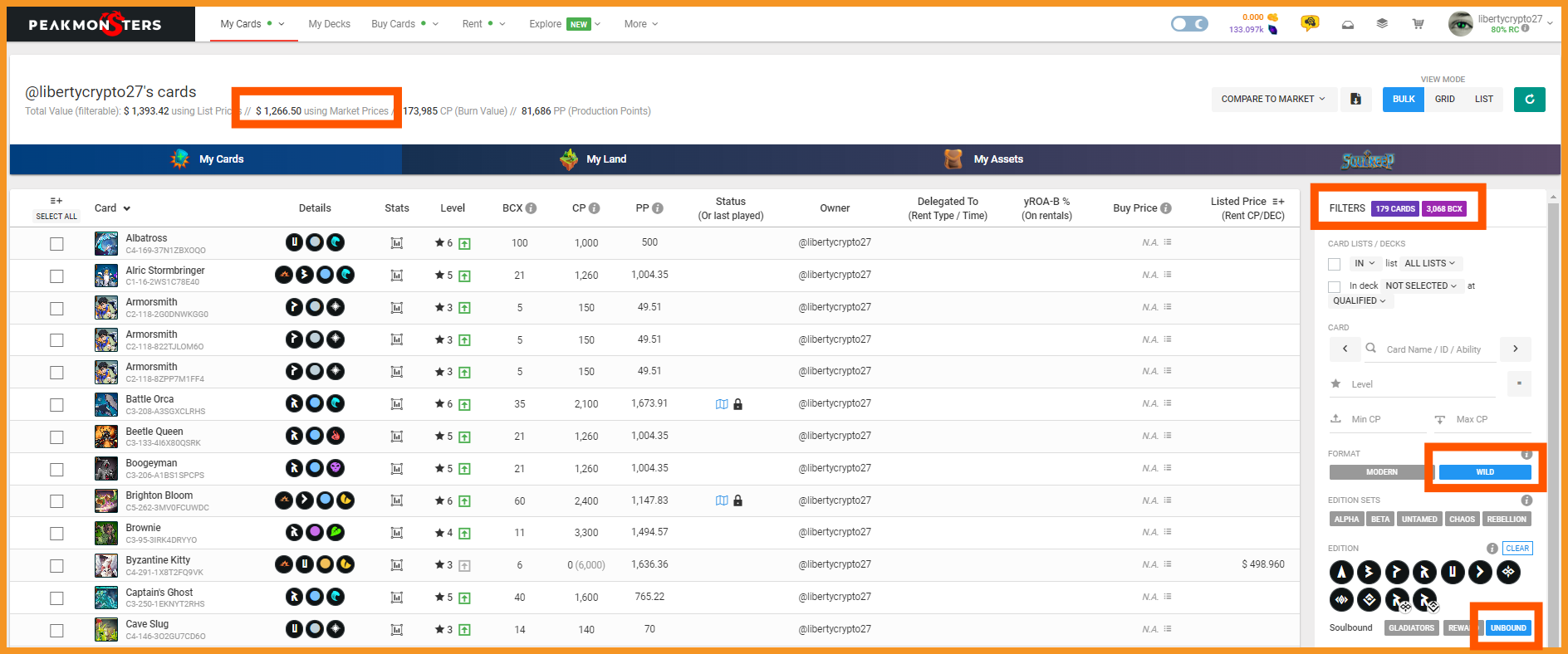Expand the libertycrypto27 account menu

tap(1550, 23)
